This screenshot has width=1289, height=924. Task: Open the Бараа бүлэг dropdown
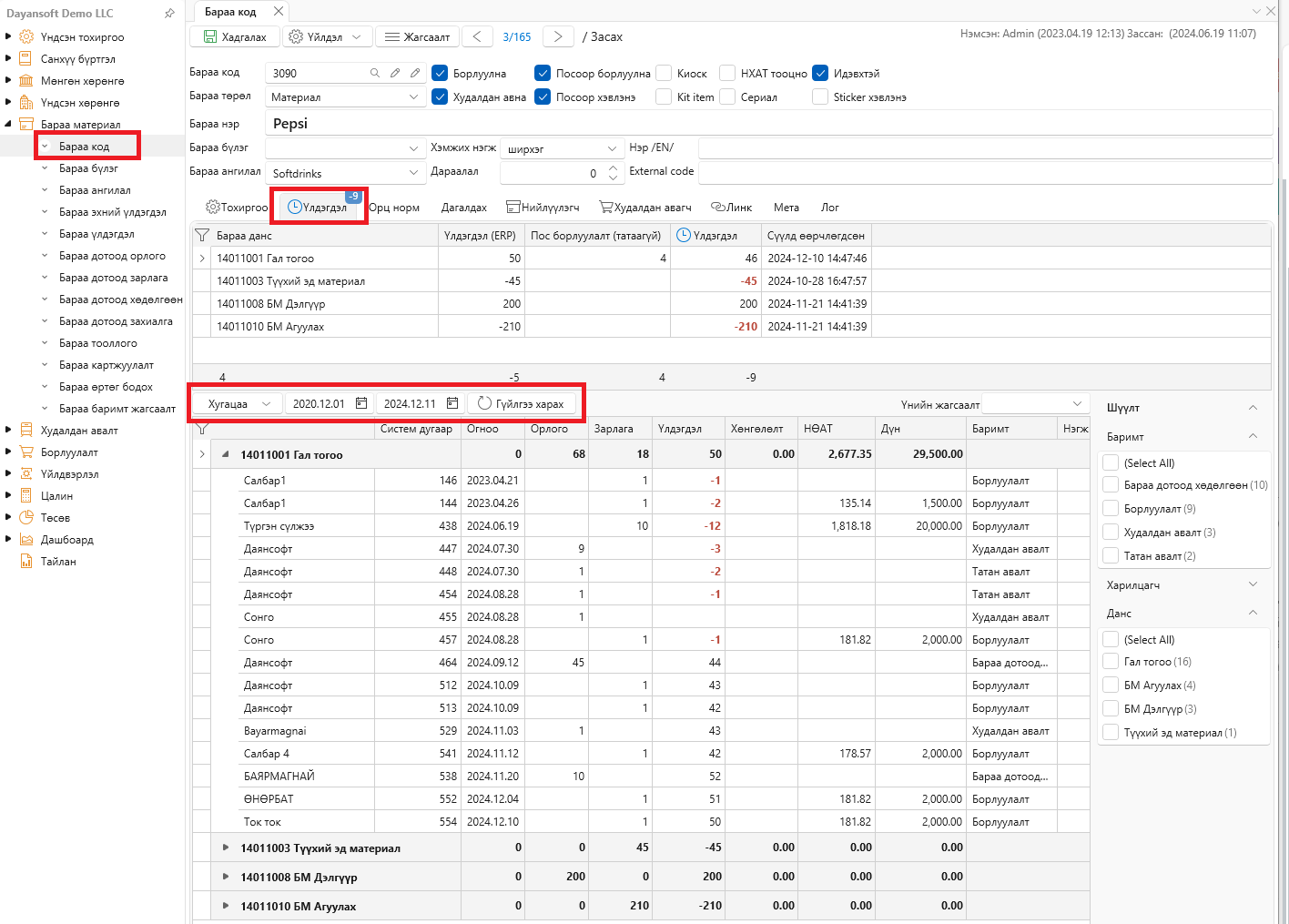pyautogui.click(x=413, y=147)
